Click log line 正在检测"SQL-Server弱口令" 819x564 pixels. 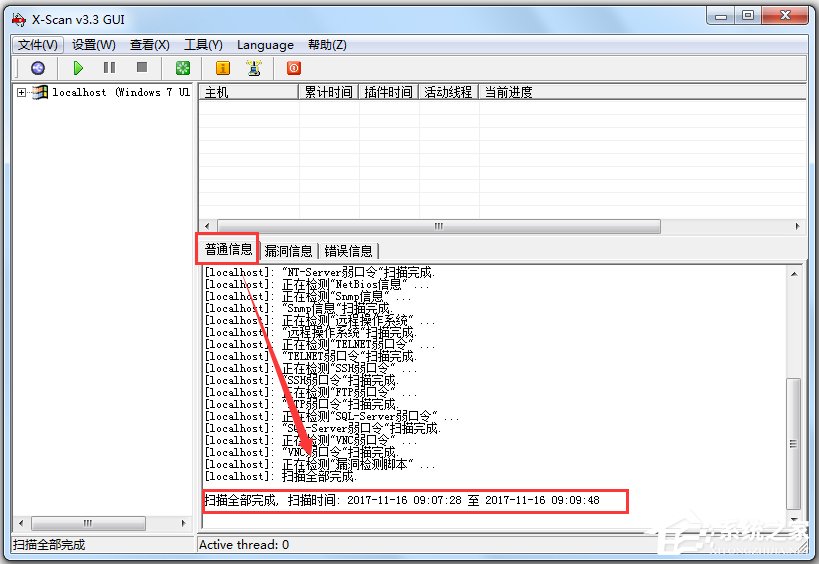pos(332,416)
